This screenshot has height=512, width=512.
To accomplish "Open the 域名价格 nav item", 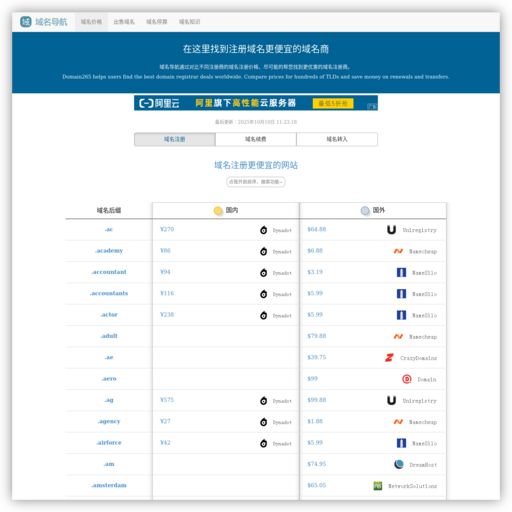I will (91, 22).
